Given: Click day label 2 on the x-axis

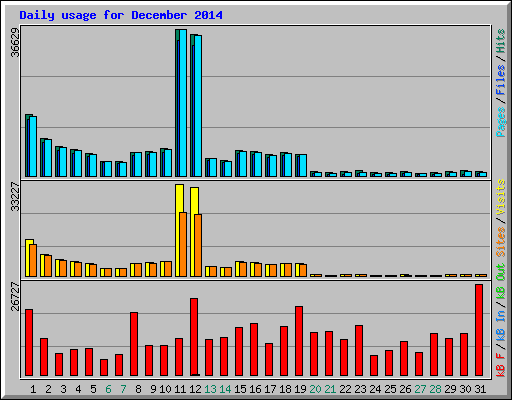Looking at the screenshot, I should tap(48, 389).
